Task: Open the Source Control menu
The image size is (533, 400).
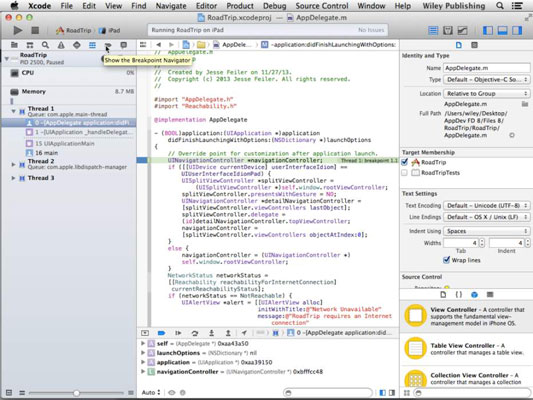Action: 322,6
